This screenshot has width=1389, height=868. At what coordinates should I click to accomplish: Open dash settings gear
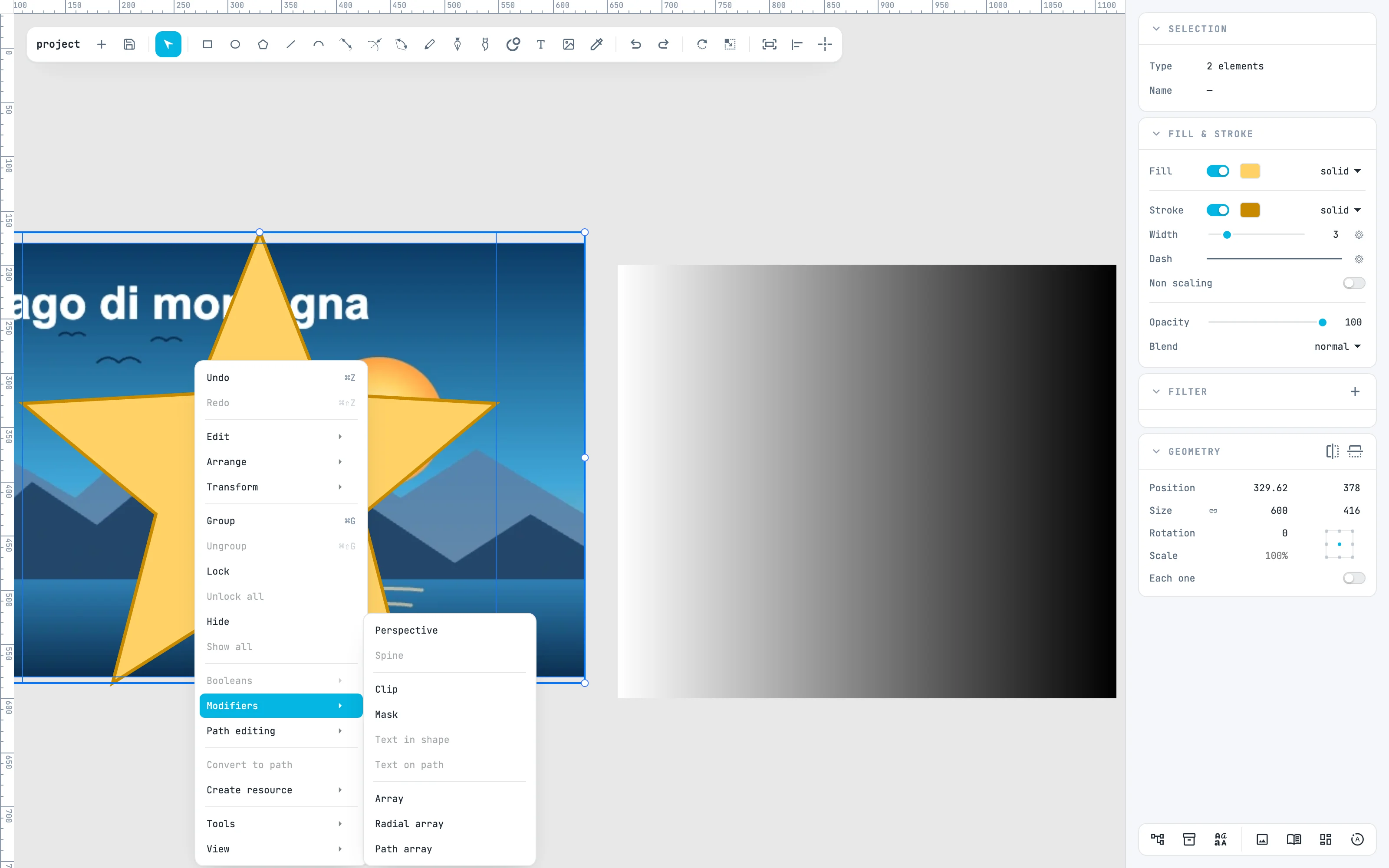[1359, 260]
